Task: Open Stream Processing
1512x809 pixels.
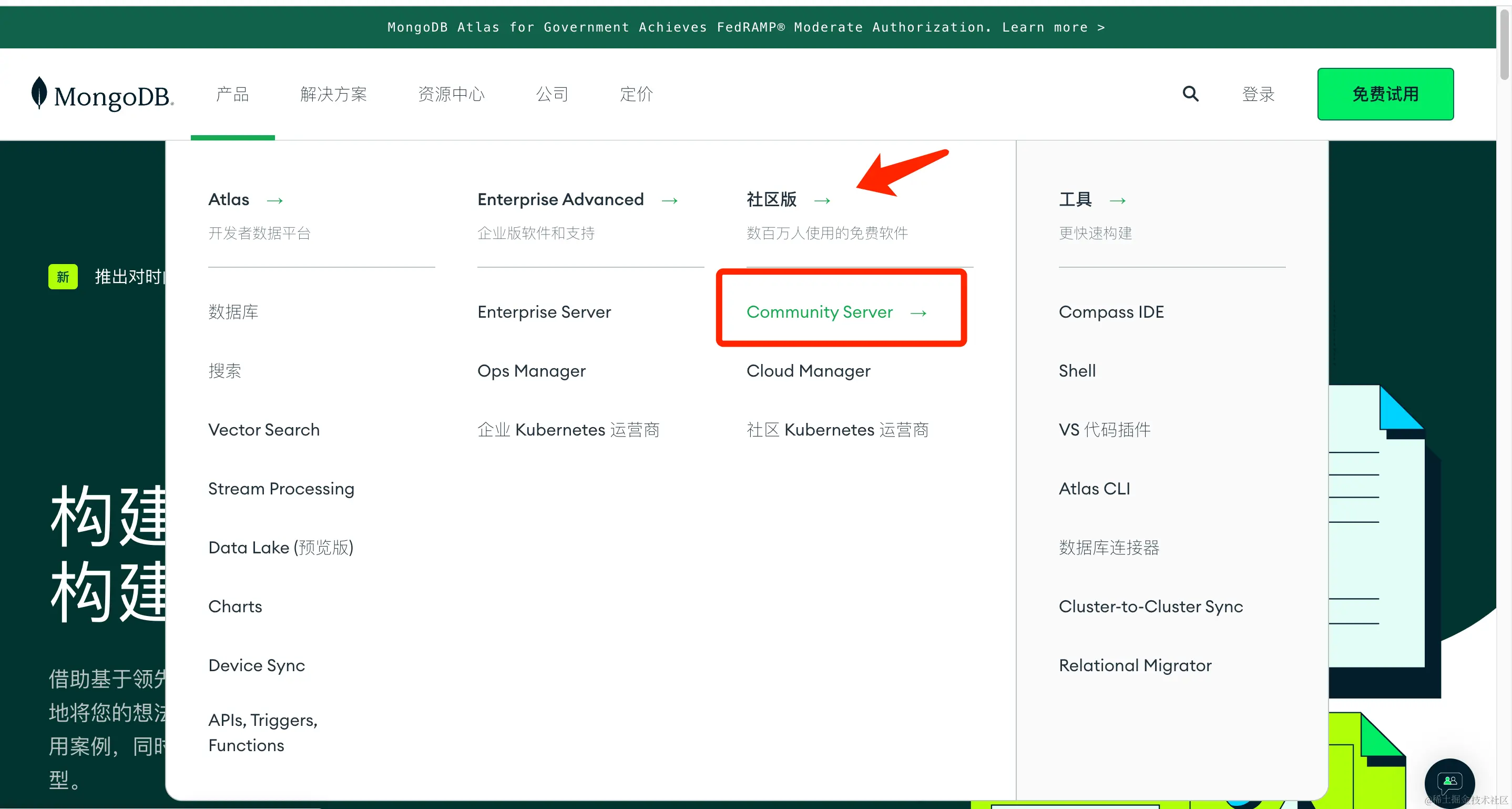Action: pyautogui.click(x=281, y=489)
